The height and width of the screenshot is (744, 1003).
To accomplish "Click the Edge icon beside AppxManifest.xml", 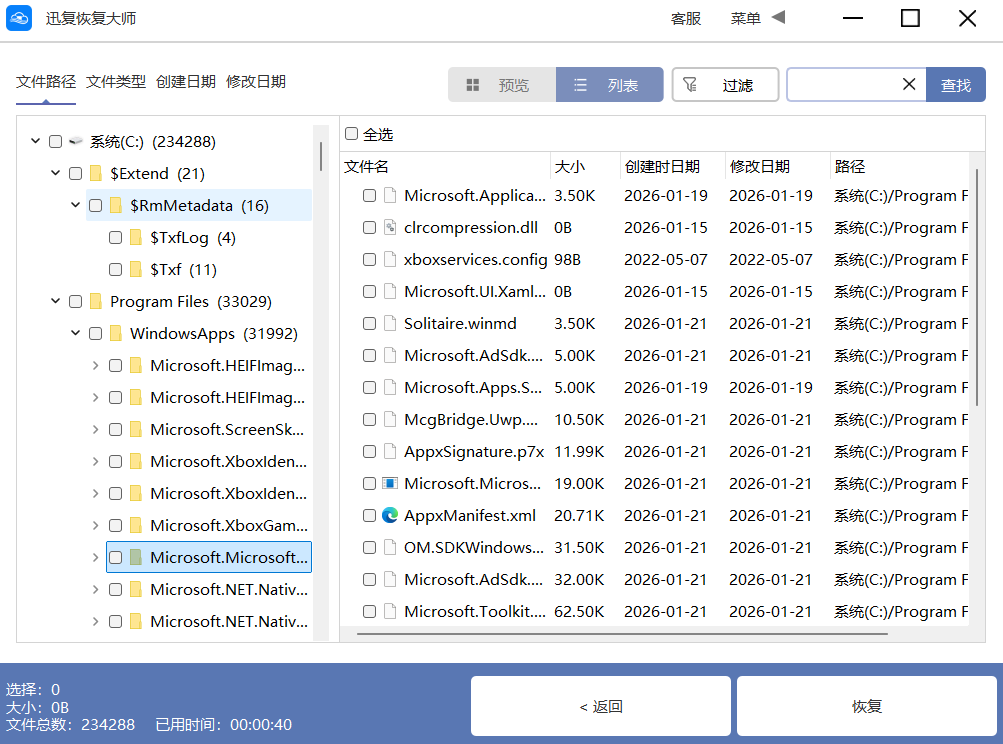I will point(390,516).
